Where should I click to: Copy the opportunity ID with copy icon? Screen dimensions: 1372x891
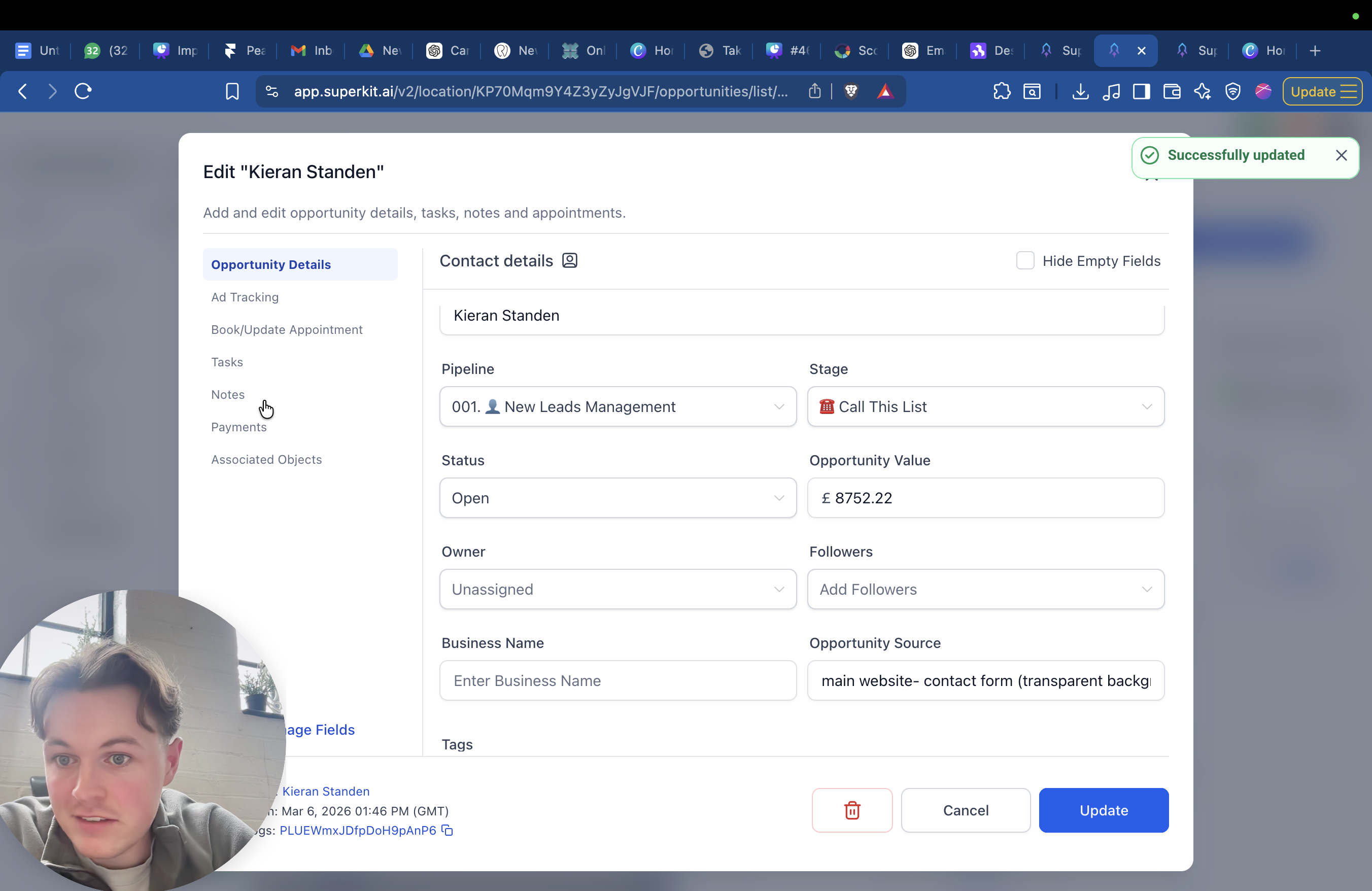(448, 830)
